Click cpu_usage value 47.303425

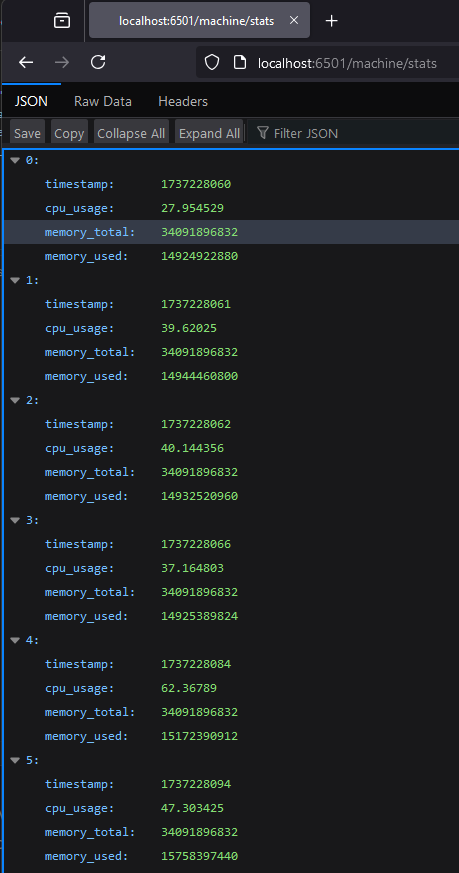(193, 808)
